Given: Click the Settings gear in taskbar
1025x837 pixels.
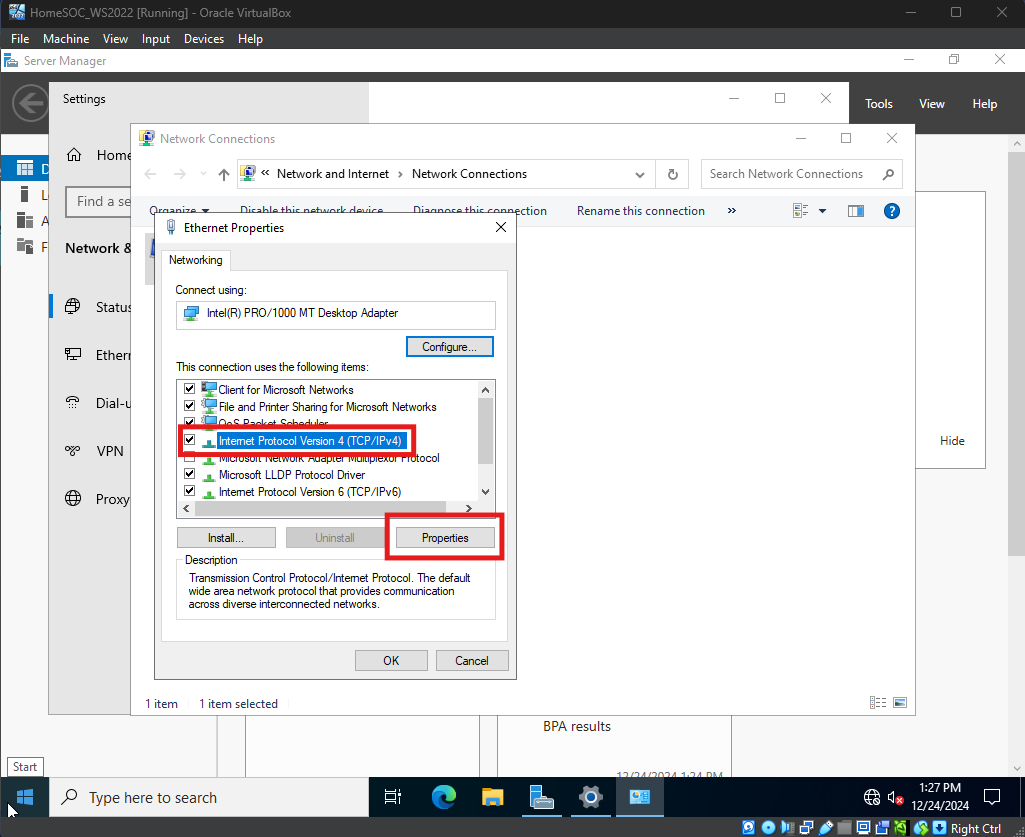Looking at the screenshot, I should tap(591, 797).
